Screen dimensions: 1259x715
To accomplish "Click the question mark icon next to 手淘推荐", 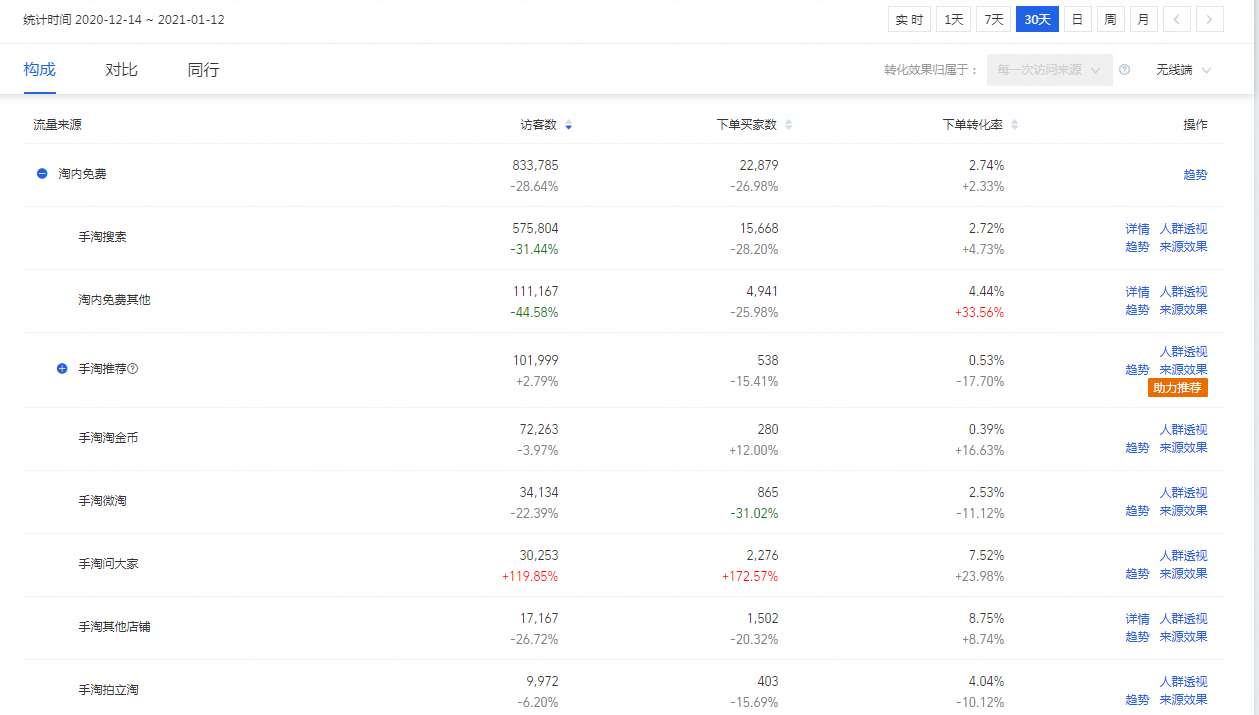I will [x=133, y=368].
